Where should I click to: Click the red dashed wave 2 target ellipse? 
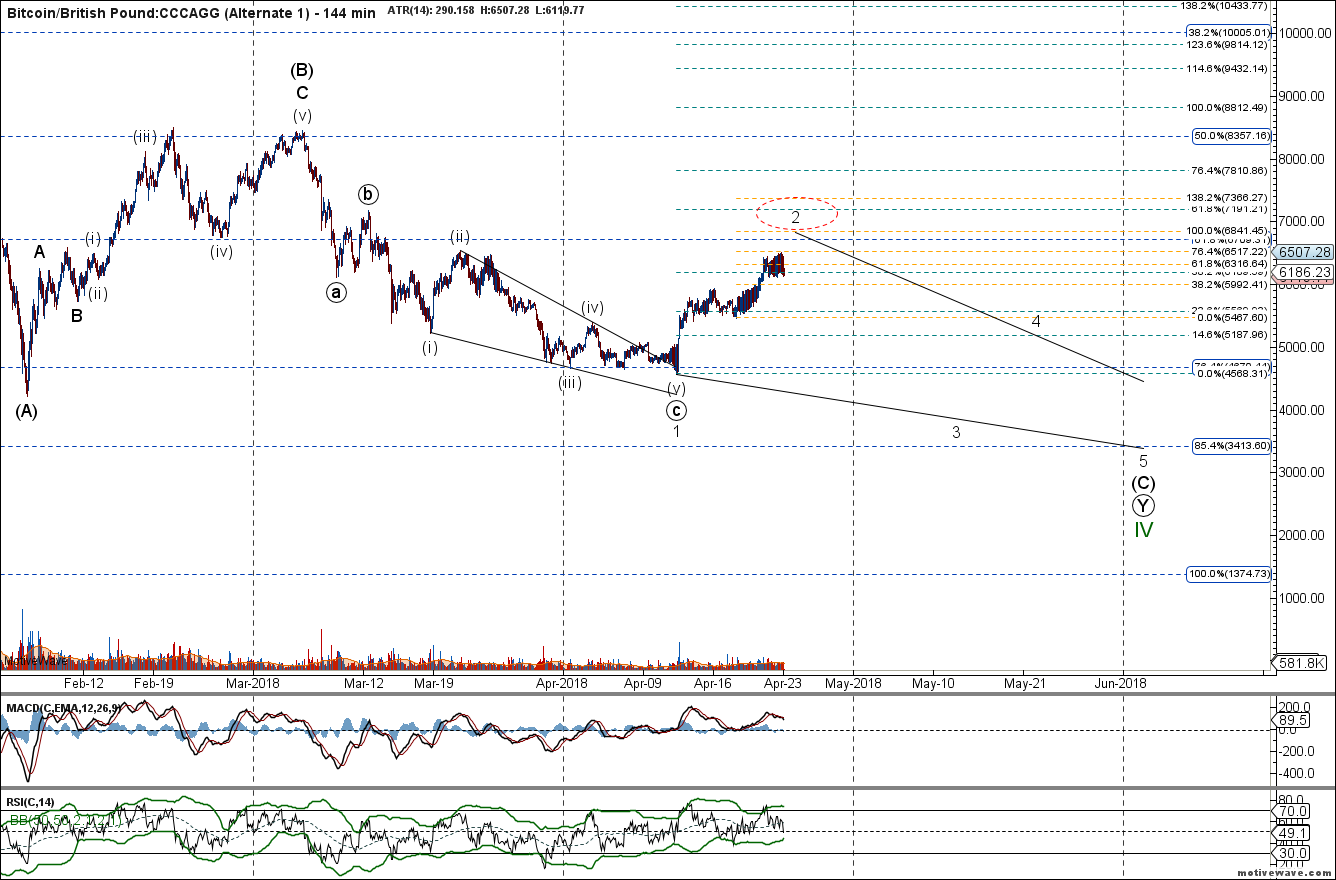click(796, 213)
